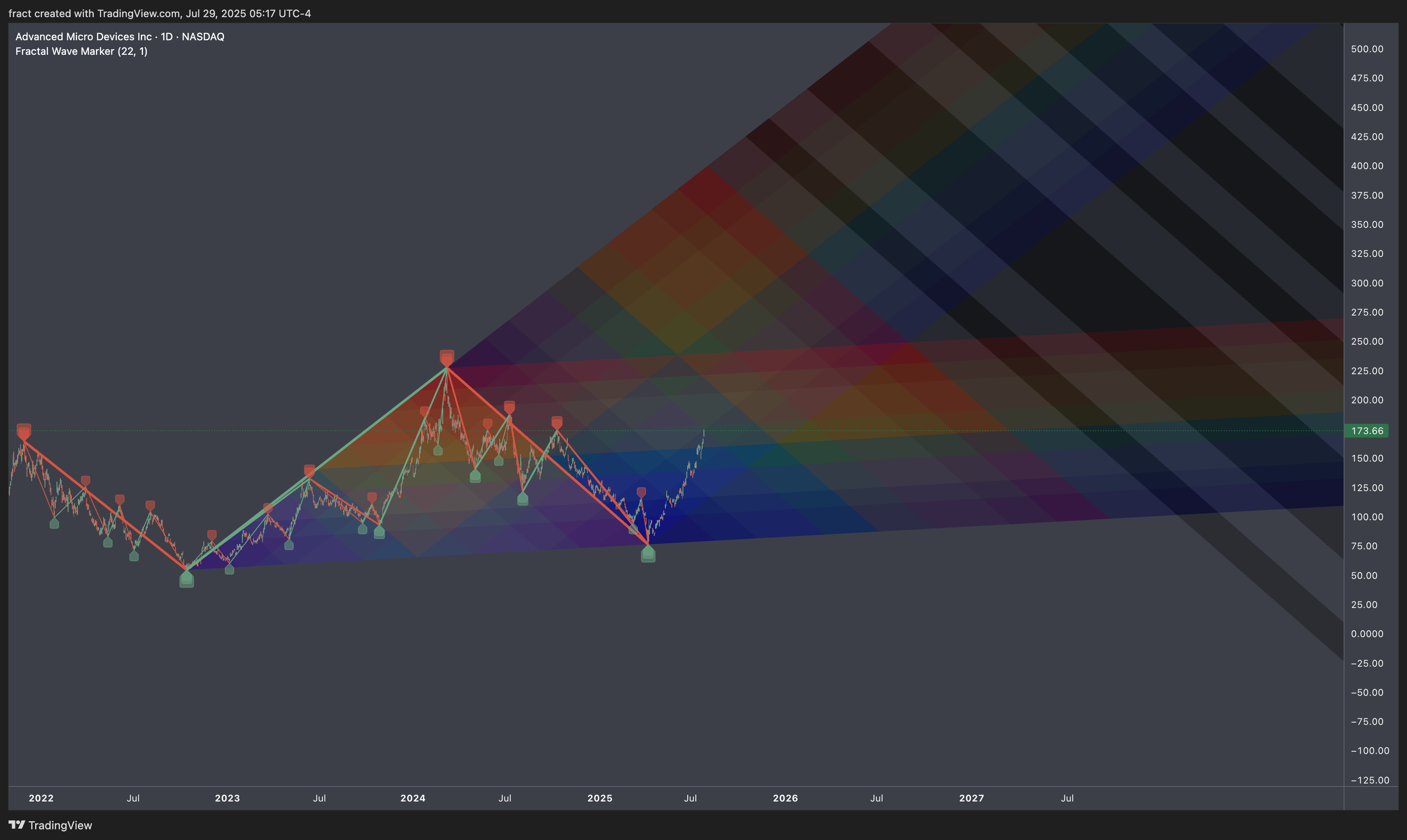Click the 2024 label on time axis
The height and width of the screenshot is (840, 1407).
click(x=413, y=798)
